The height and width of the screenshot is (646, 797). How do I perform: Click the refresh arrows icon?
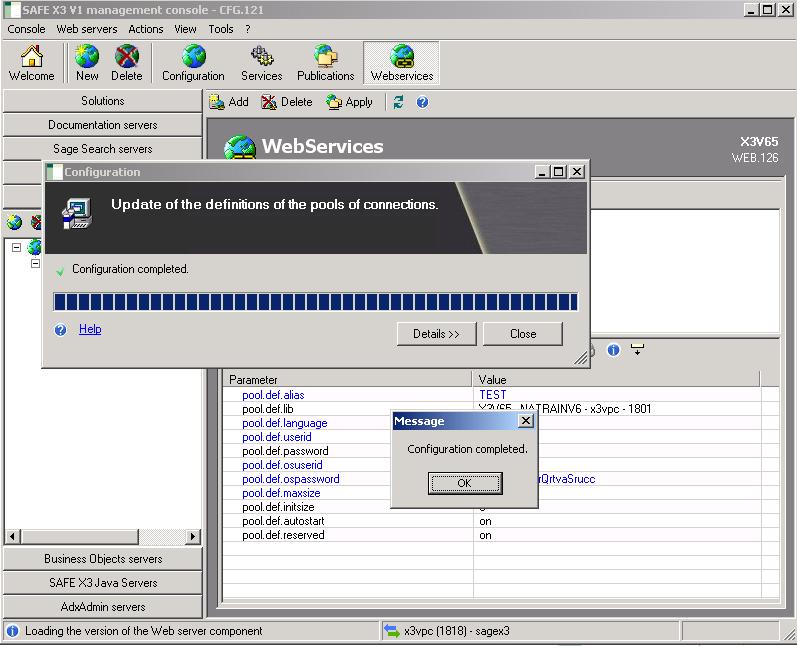[398, 102]
